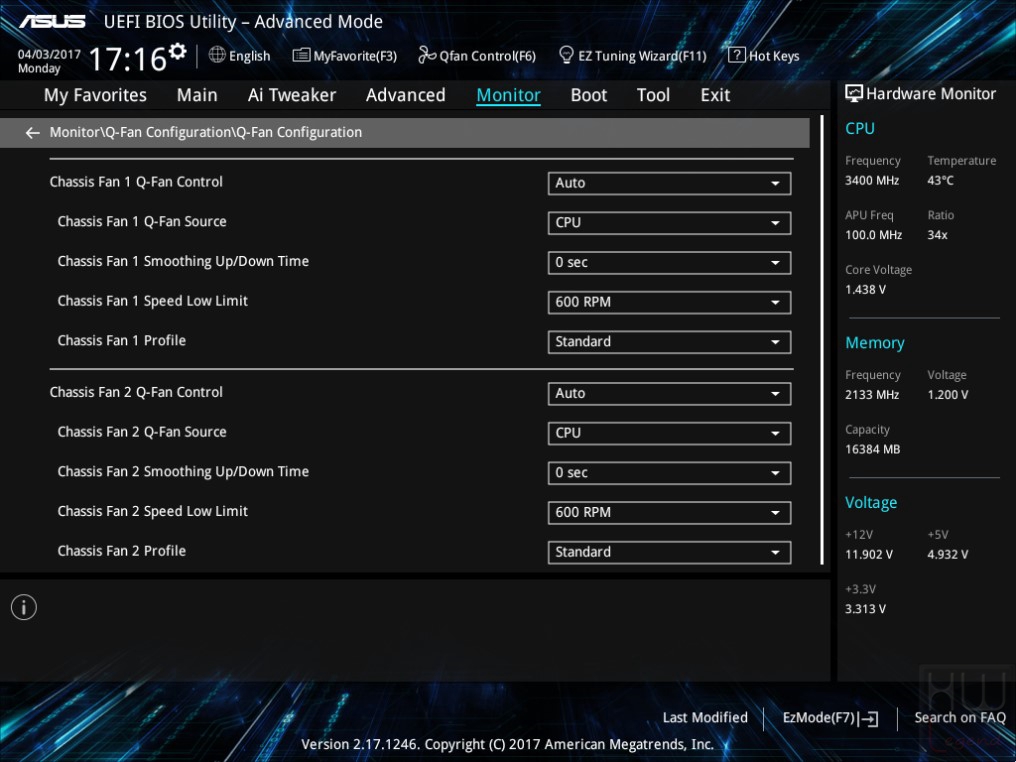The width and height of the screenshot is (1016, 762).
Task: Click the CPU frequency value 3400 MHz
Action: 872,181
